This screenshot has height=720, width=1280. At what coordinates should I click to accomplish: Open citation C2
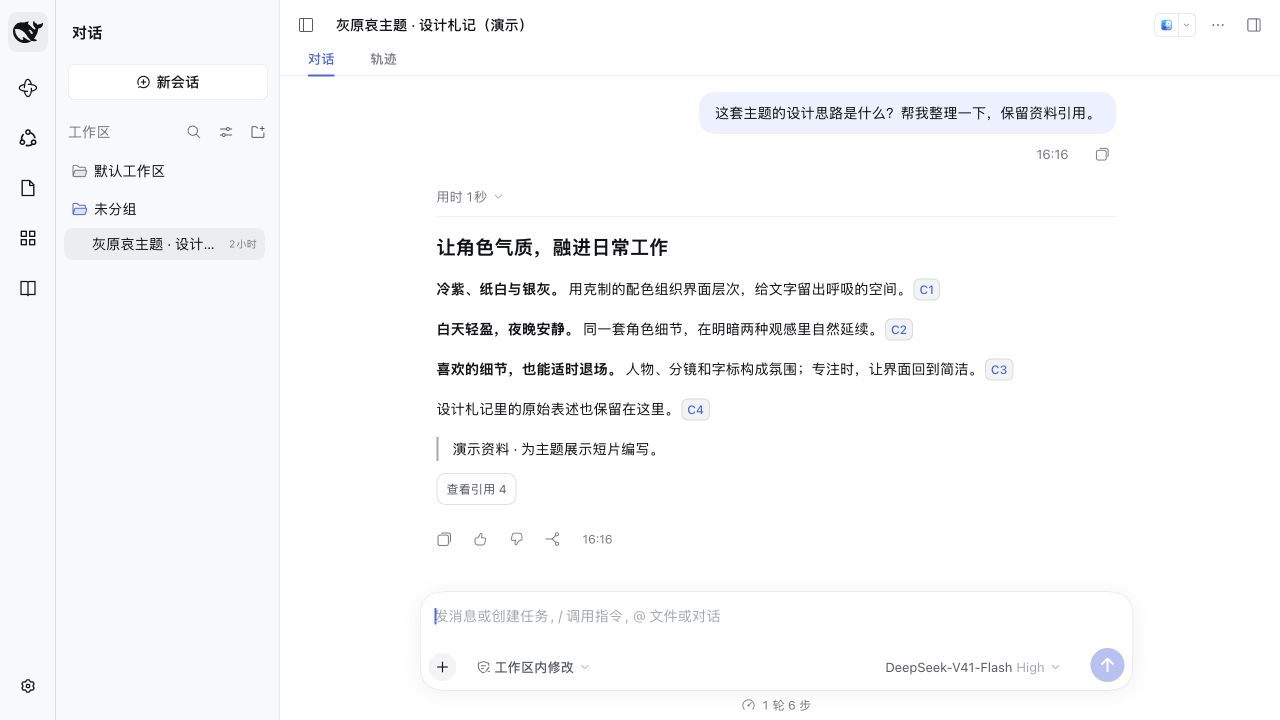[898, 330]
